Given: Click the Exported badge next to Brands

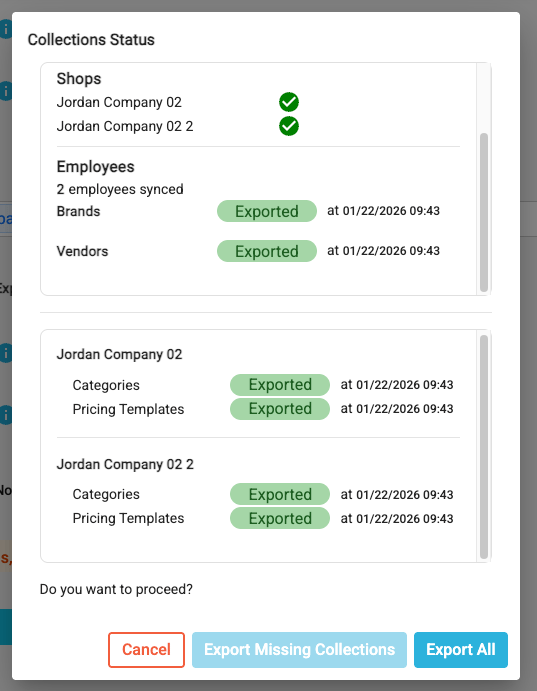Looking at the screenshot, I should click(267, 211).
